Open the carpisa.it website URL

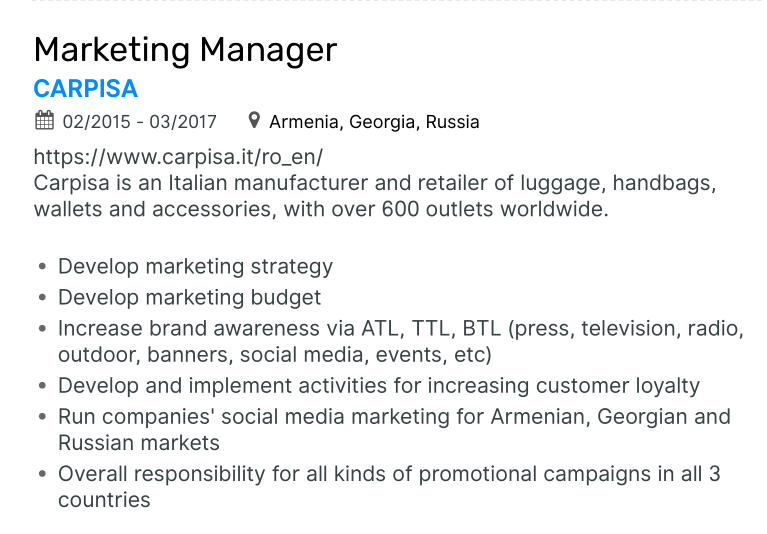click(x=178, y=157)
